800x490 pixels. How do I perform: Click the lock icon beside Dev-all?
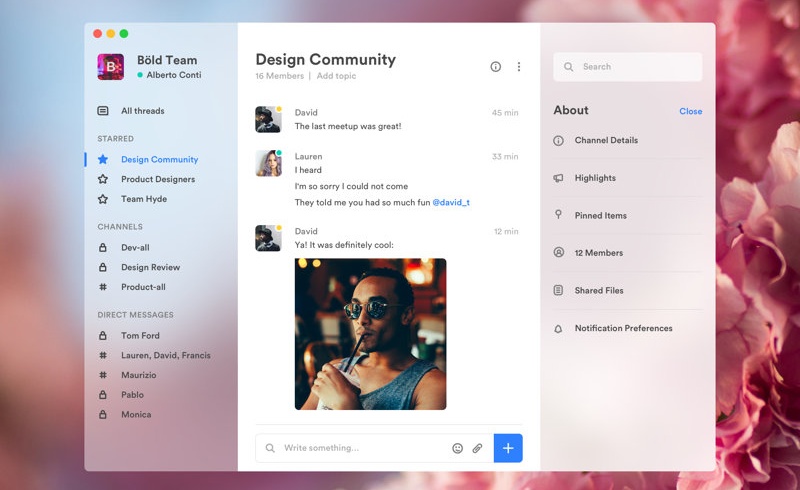(x=103, y=248)
